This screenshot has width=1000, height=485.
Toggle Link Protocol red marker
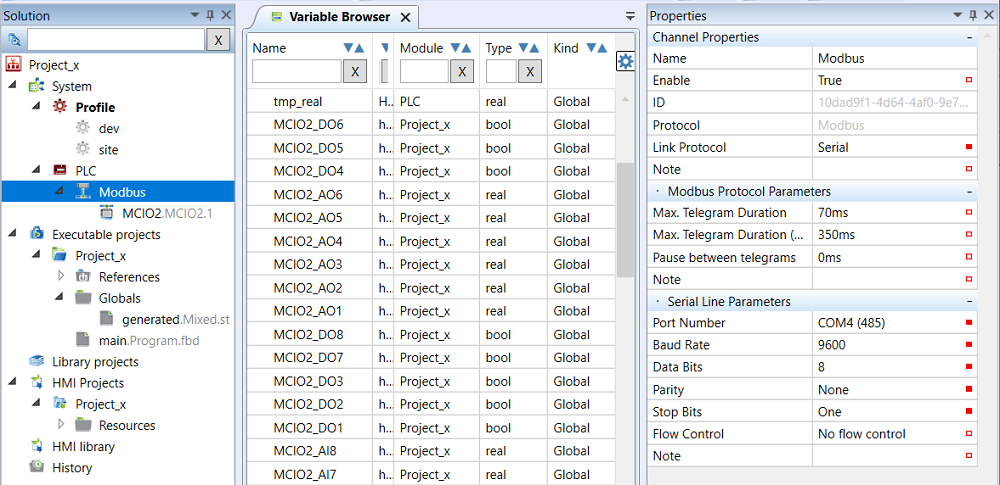click(969, 147)
